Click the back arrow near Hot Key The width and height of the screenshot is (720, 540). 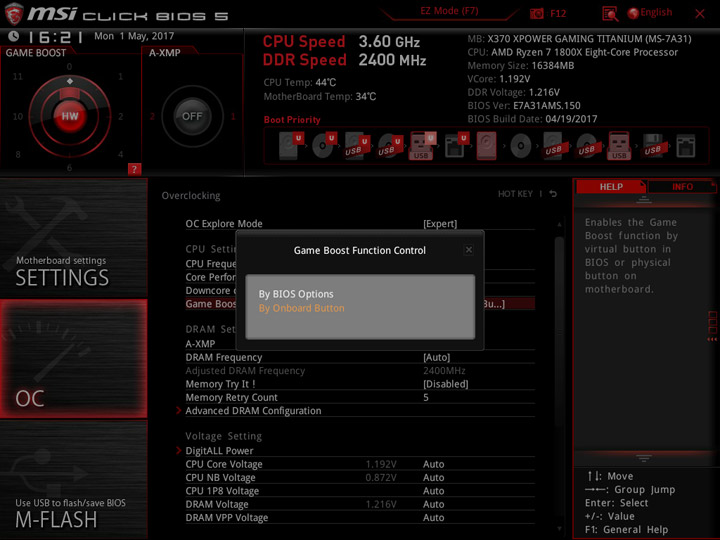point(553,194)
